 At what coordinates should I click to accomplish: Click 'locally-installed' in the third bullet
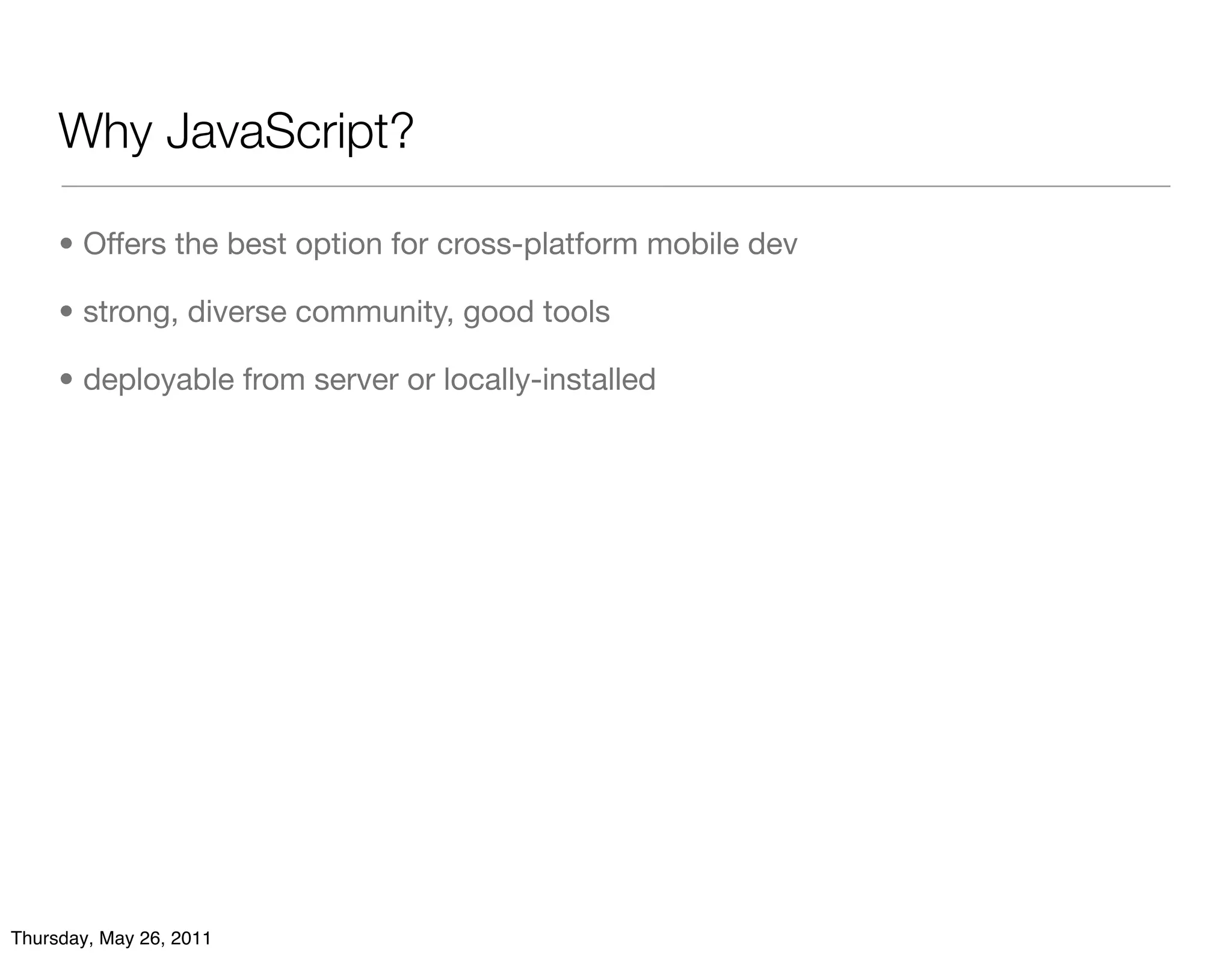[x=549, y=380]
